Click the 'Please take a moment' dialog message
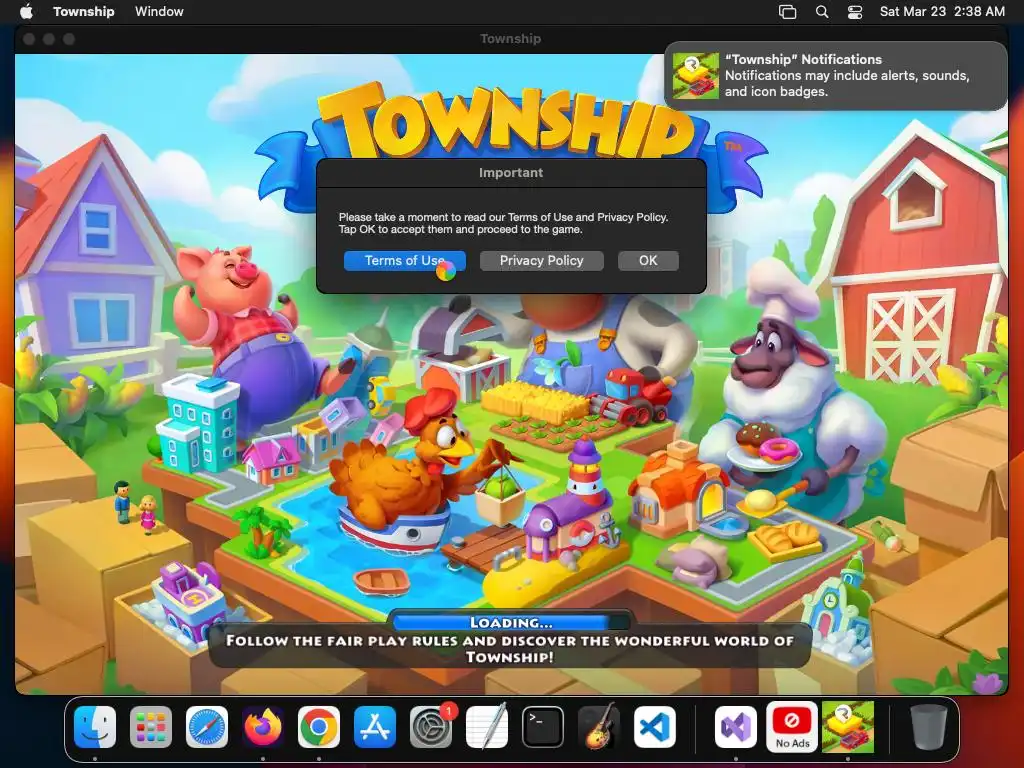The image size is (1024, 768). pyautogui.click(x=503, y=223)
